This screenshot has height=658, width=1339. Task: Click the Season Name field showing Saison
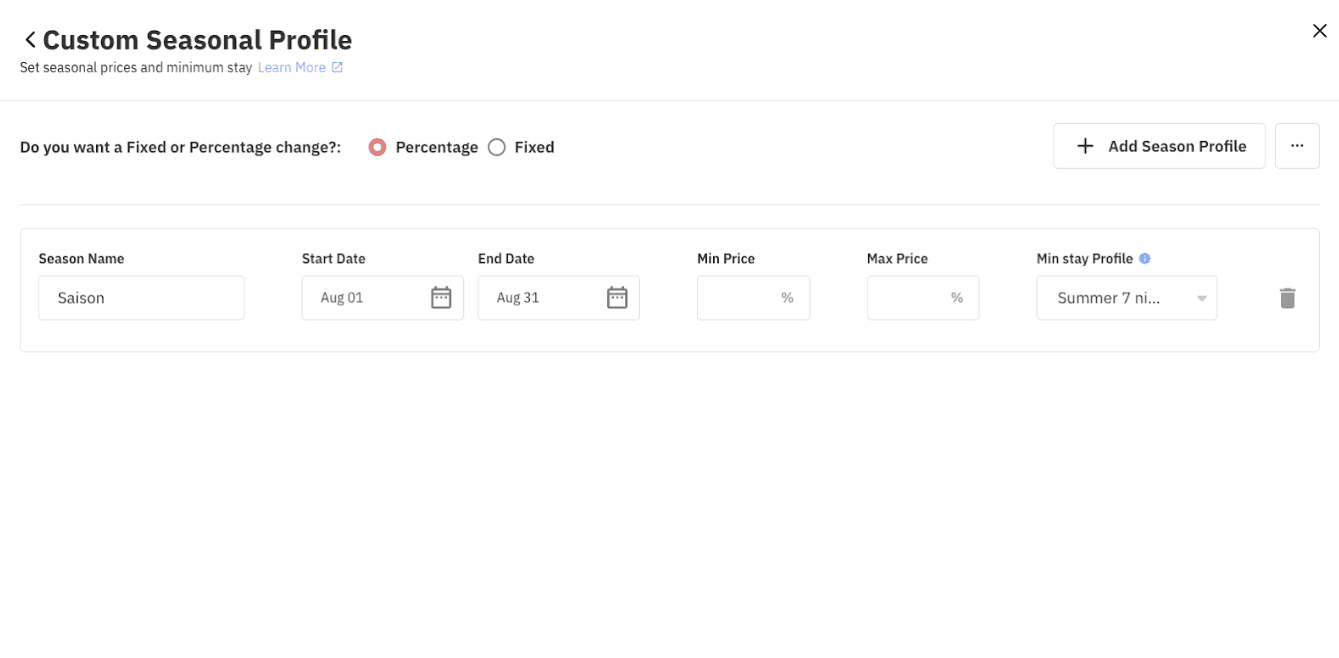(x=141, y=297)
